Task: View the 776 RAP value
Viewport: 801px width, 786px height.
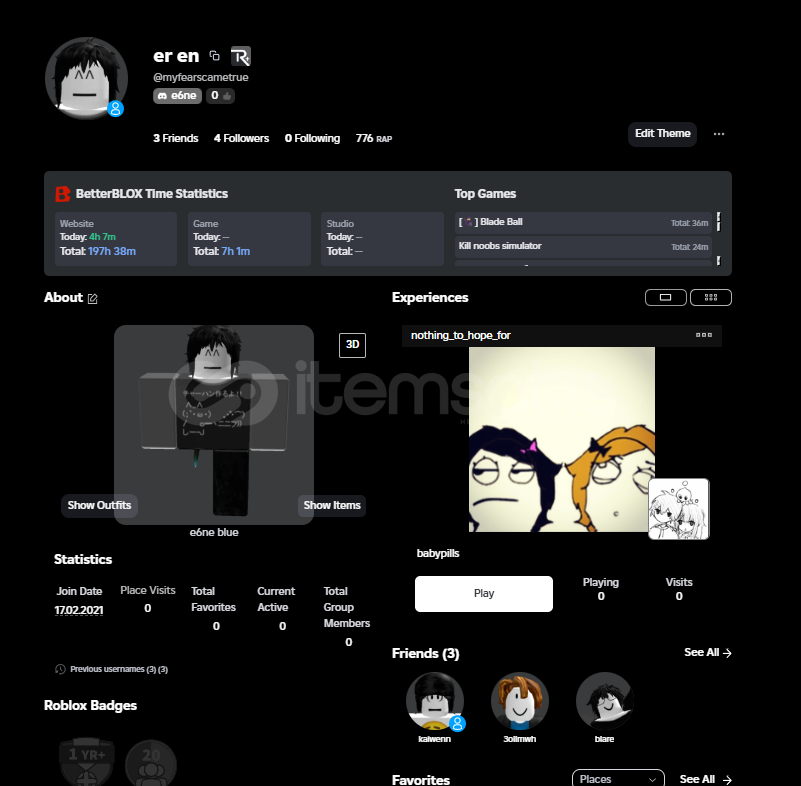Action: tap(373, 138)
